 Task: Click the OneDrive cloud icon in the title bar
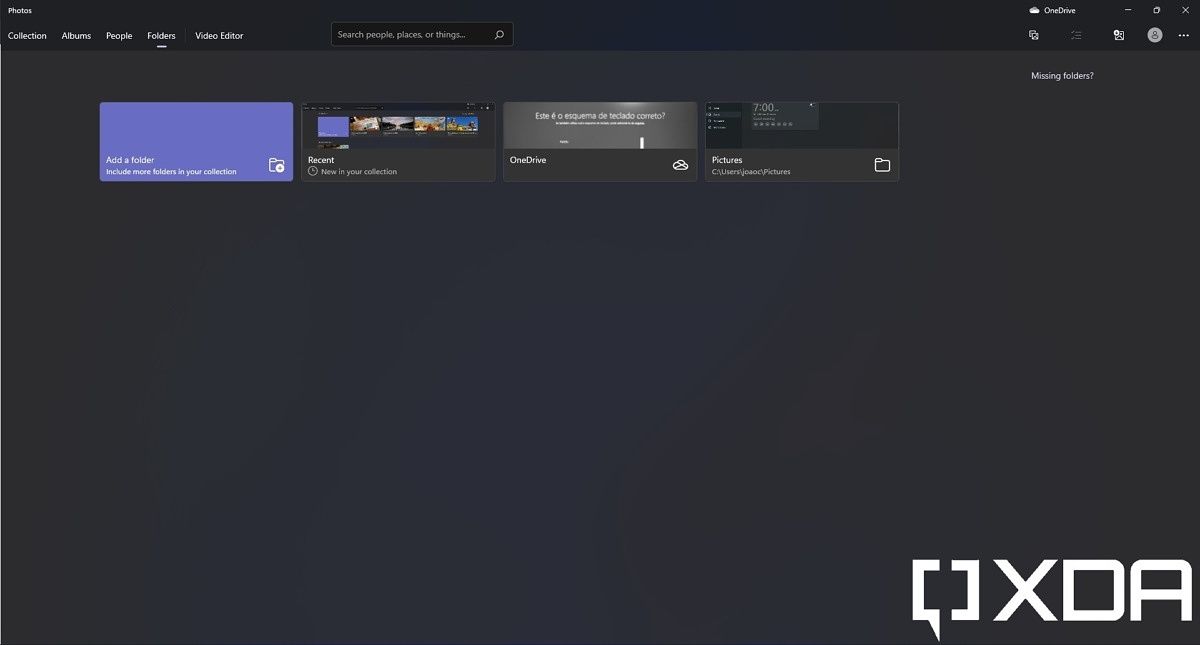[x=1035, y=10]
